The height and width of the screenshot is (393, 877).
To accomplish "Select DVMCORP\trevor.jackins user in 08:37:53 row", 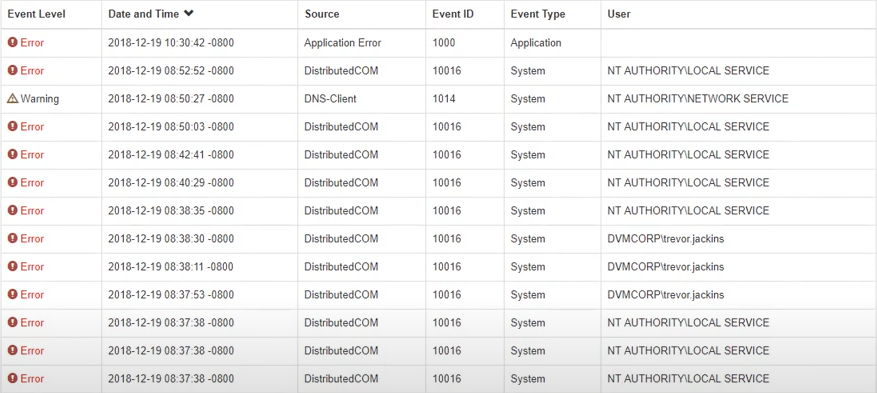I will click(x=666, y=295).
